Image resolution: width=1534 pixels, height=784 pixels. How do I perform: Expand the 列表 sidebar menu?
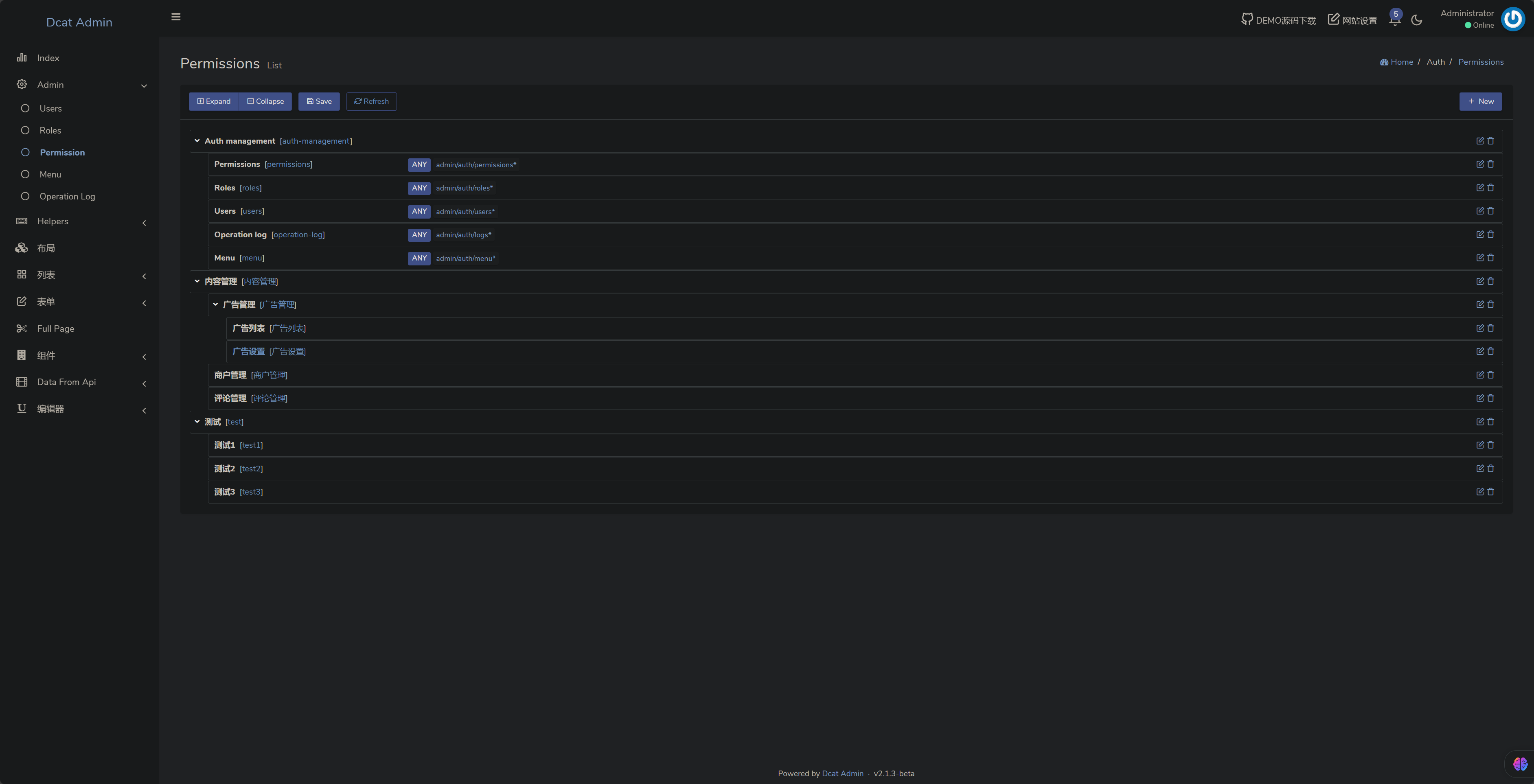(80, 275)
